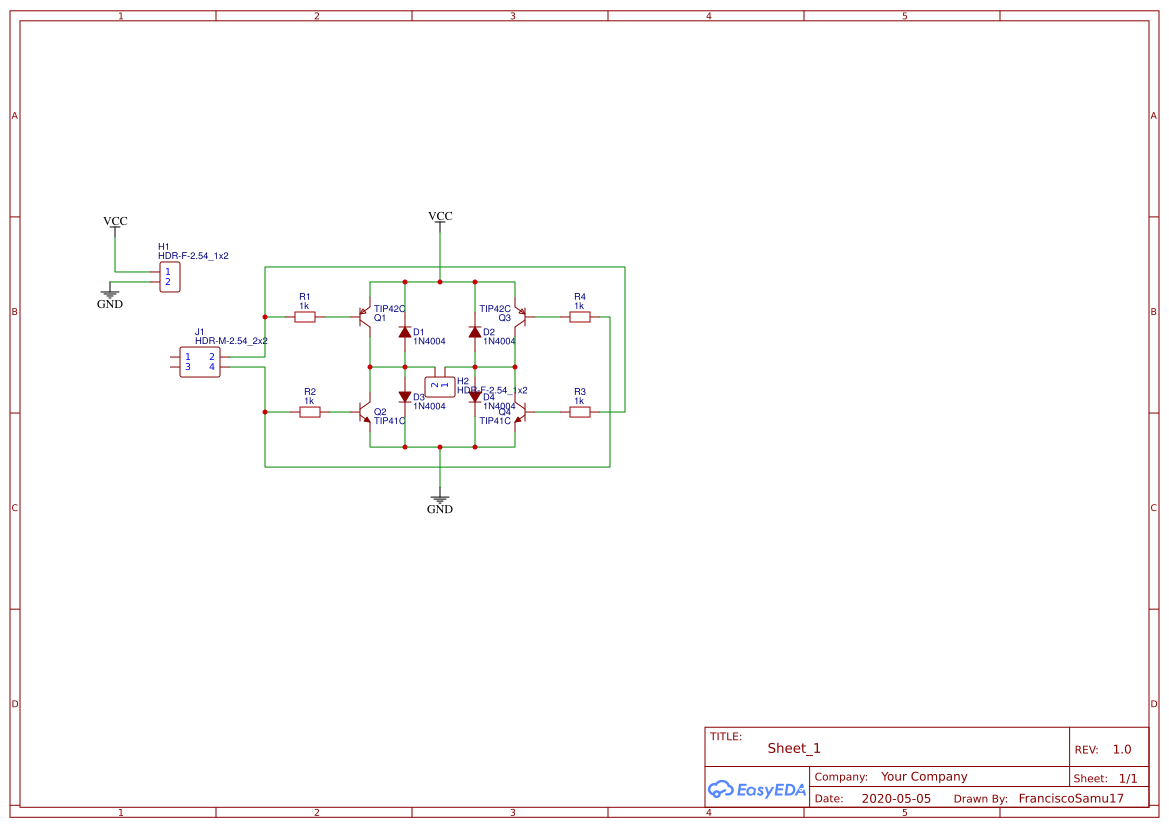Select diode D3 symbol
The height and width of the screenshot is (828, 1169).
point(405,397)
